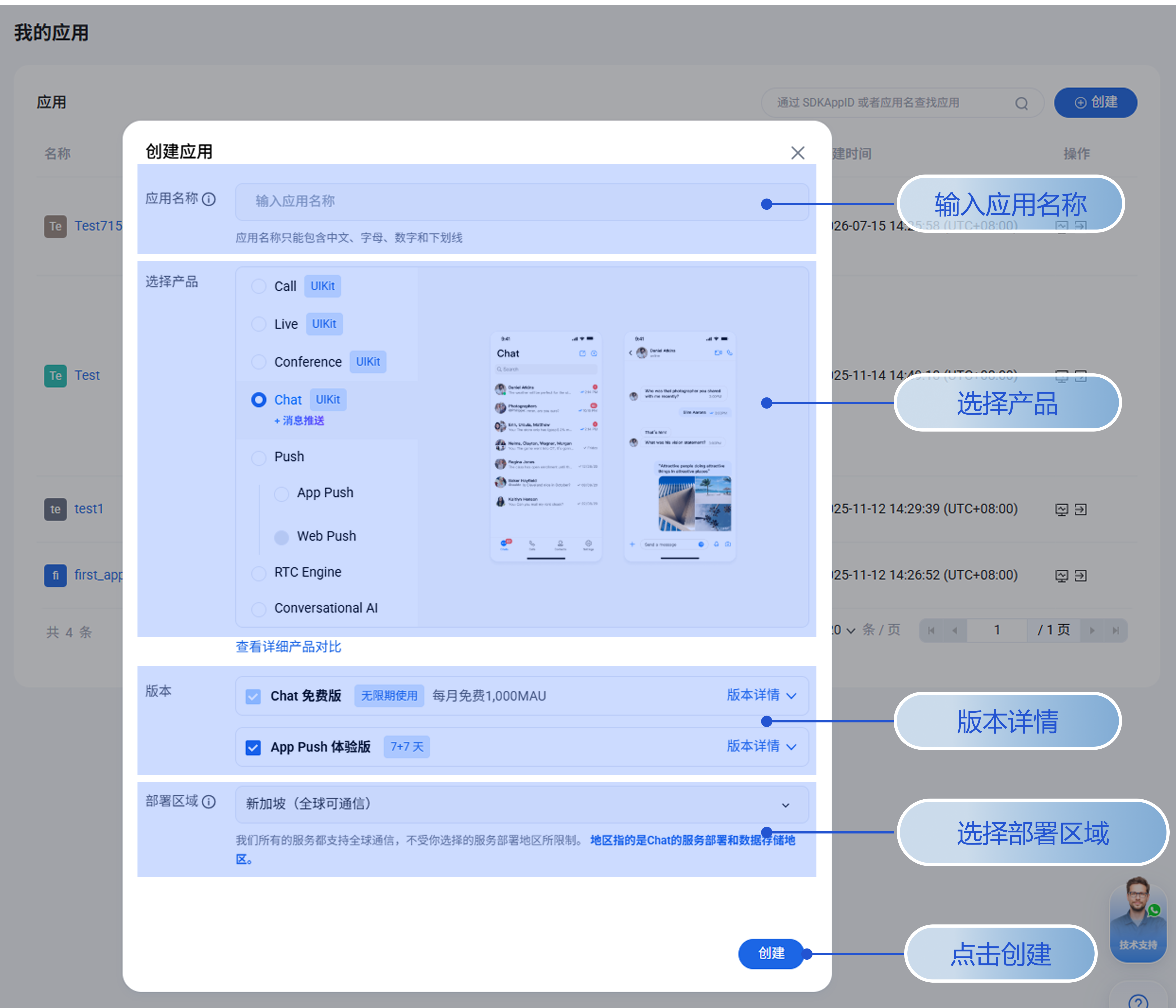This screenshot has width=1176, height=1008.
Task: Click the UIKit tag next to Conference
Action: point(368,362)
